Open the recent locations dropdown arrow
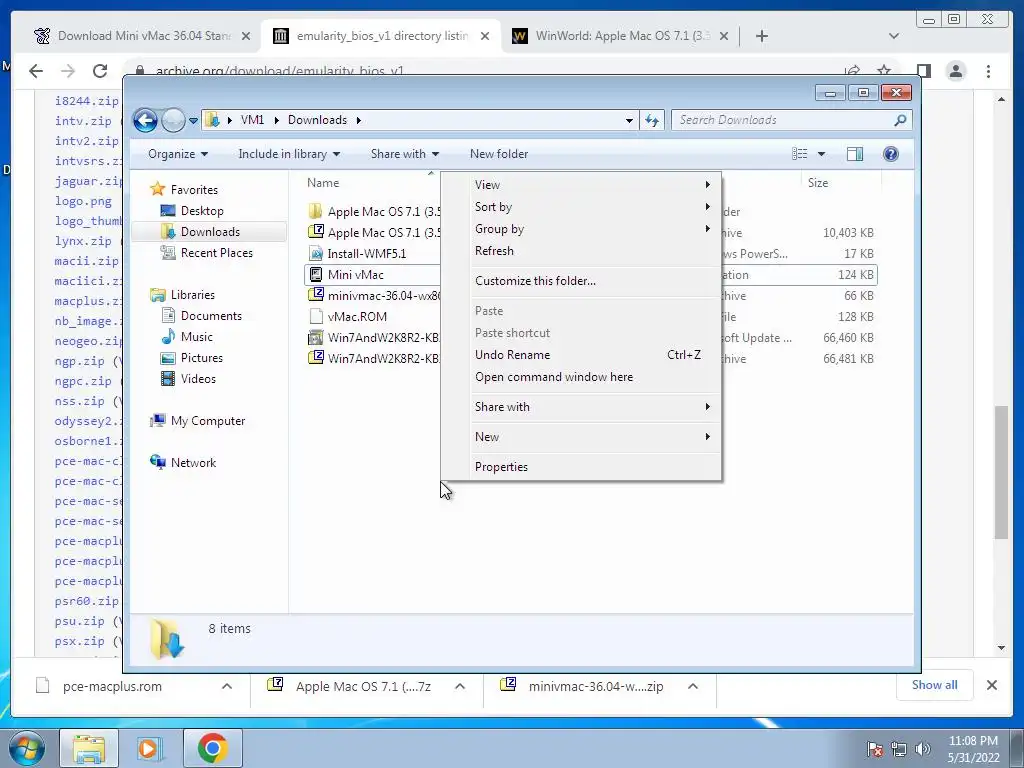Image resolution: width=1024 pixels, height=768 pixels. point(193,121)
